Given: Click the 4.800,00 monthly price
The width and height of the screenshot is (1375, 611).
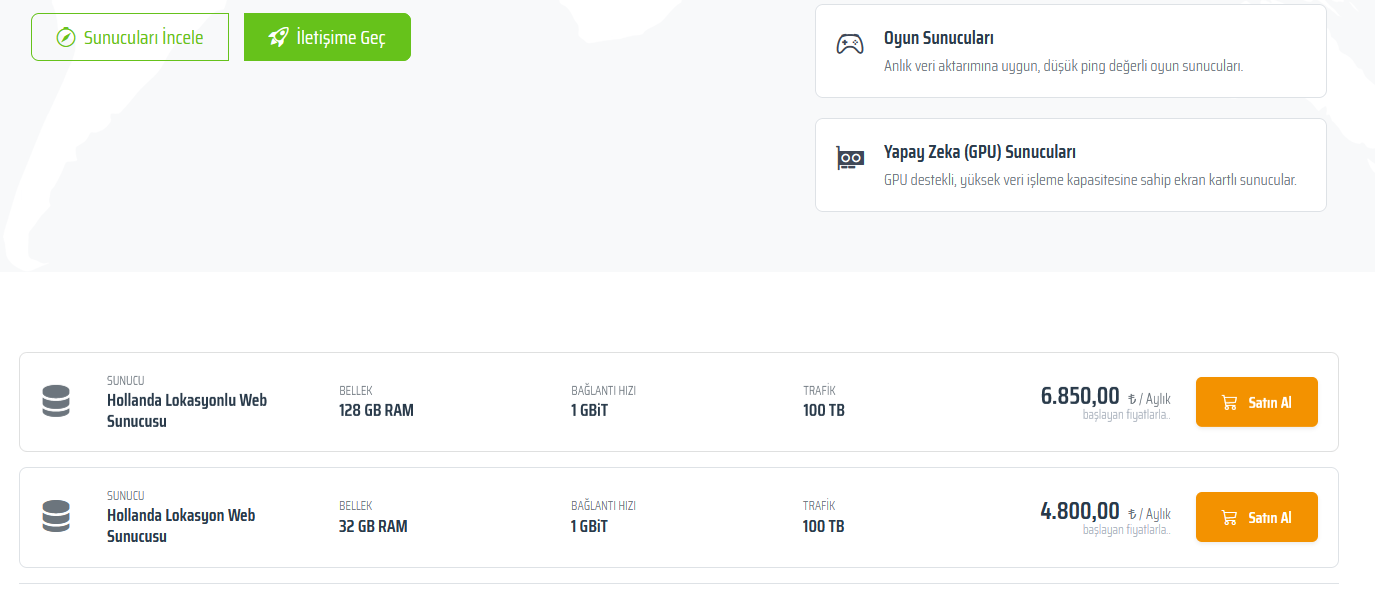Looking at the screenshot, I should click(1080, 511).
